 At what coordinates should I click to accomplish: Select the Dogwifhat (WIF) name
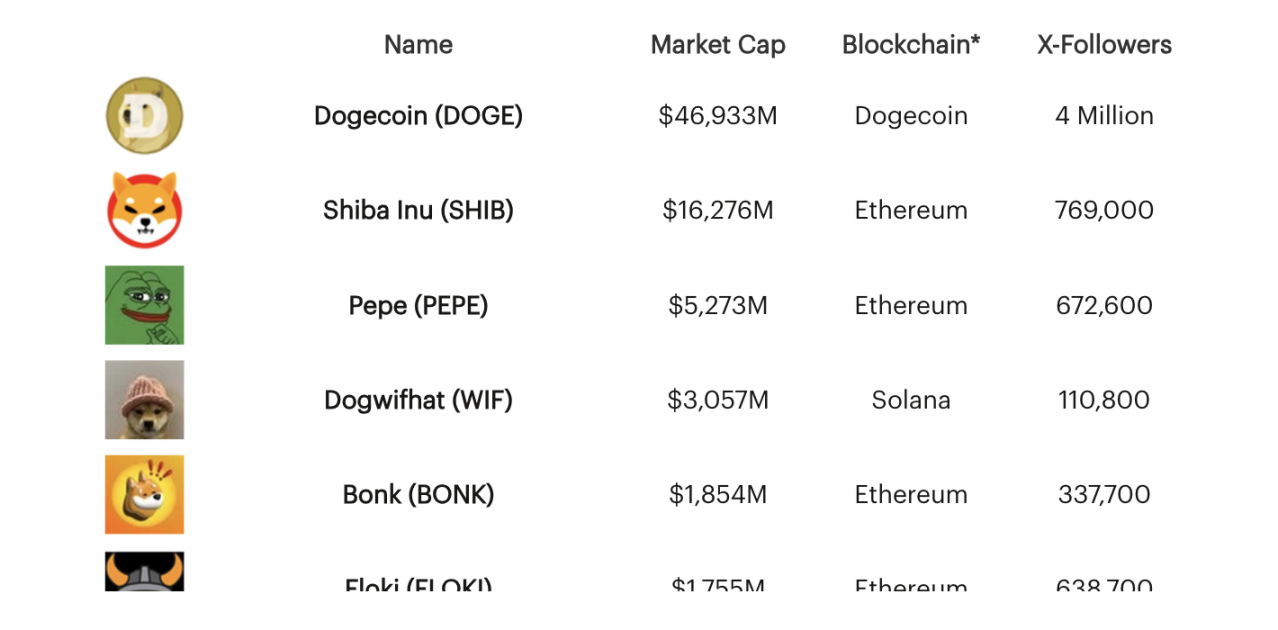pyautogui.click(x=418, y=400)
